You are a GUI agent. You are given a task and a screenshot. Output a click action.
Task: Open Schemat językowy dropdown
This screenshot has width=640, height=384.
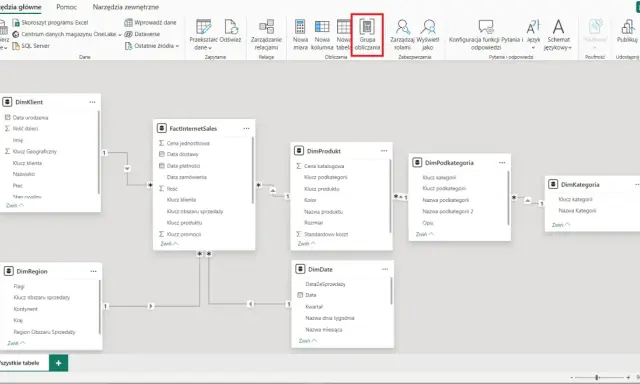(x=558, y=35)
